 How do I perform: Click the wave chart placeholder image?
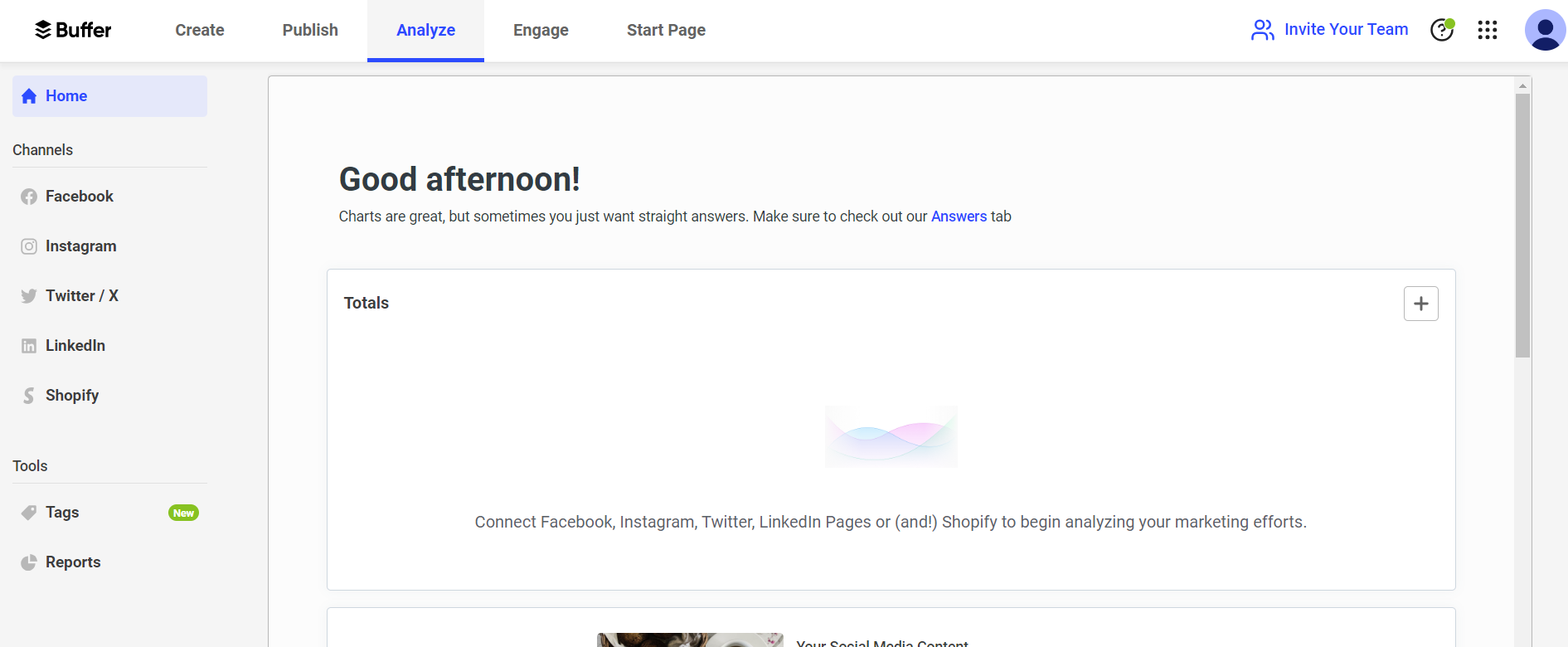891,436
